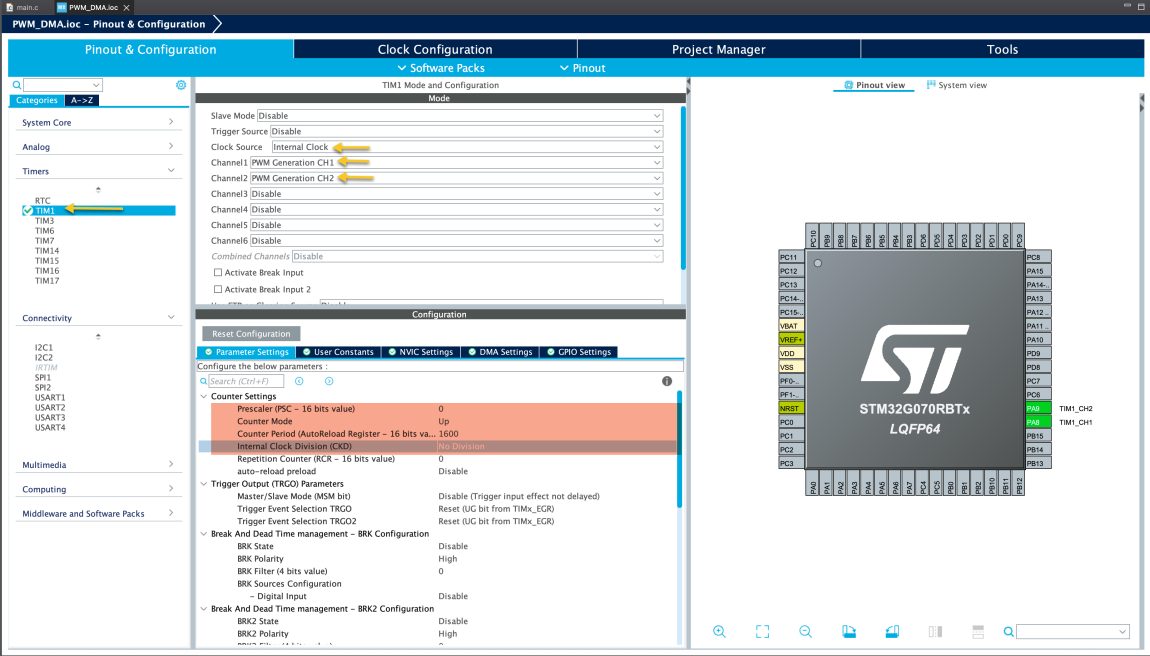The width and height of the screenshot is (1150, 656).
Task: Enable Activate Break Input 2 checkbox
Action: pos(218,290)
